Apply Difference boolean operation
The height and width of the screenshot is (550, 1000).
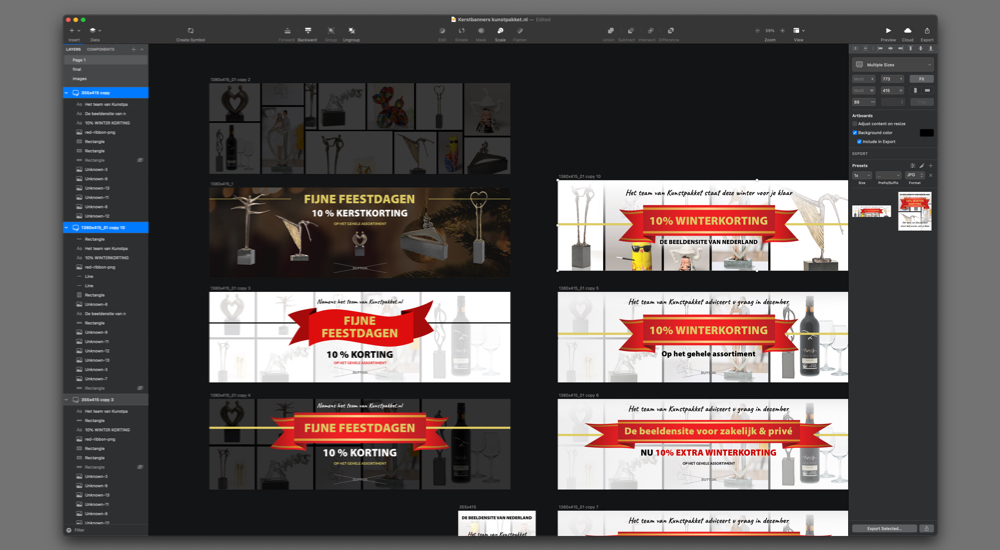670,31
